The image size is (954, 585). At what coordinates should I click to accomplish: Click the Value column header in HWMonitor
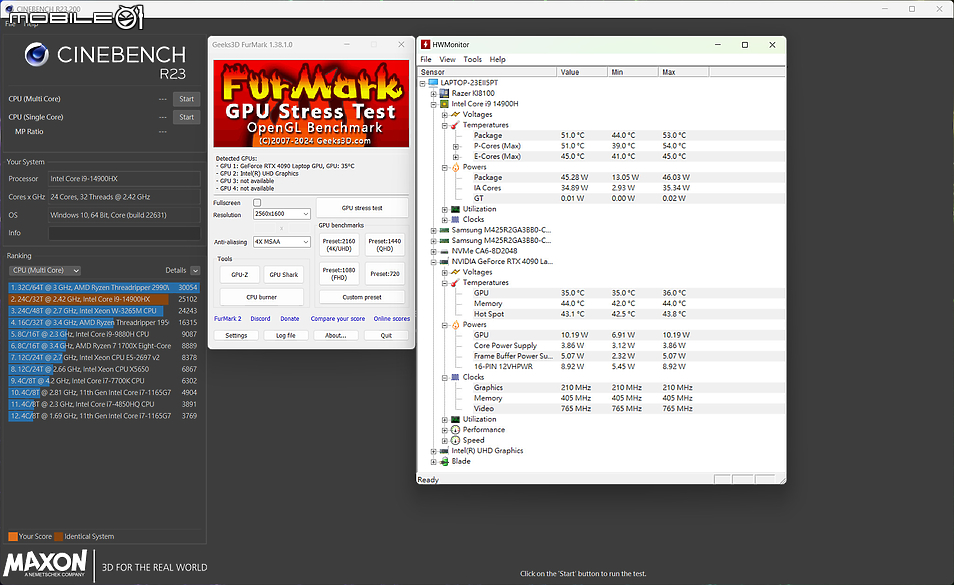[582, 72]
